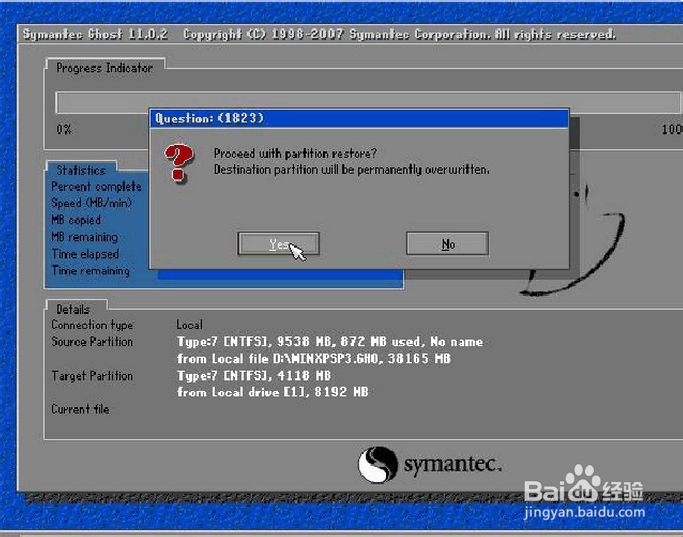Click source value 'Type:7 [NTFS], 9538 MB'

tap(330, 341)
